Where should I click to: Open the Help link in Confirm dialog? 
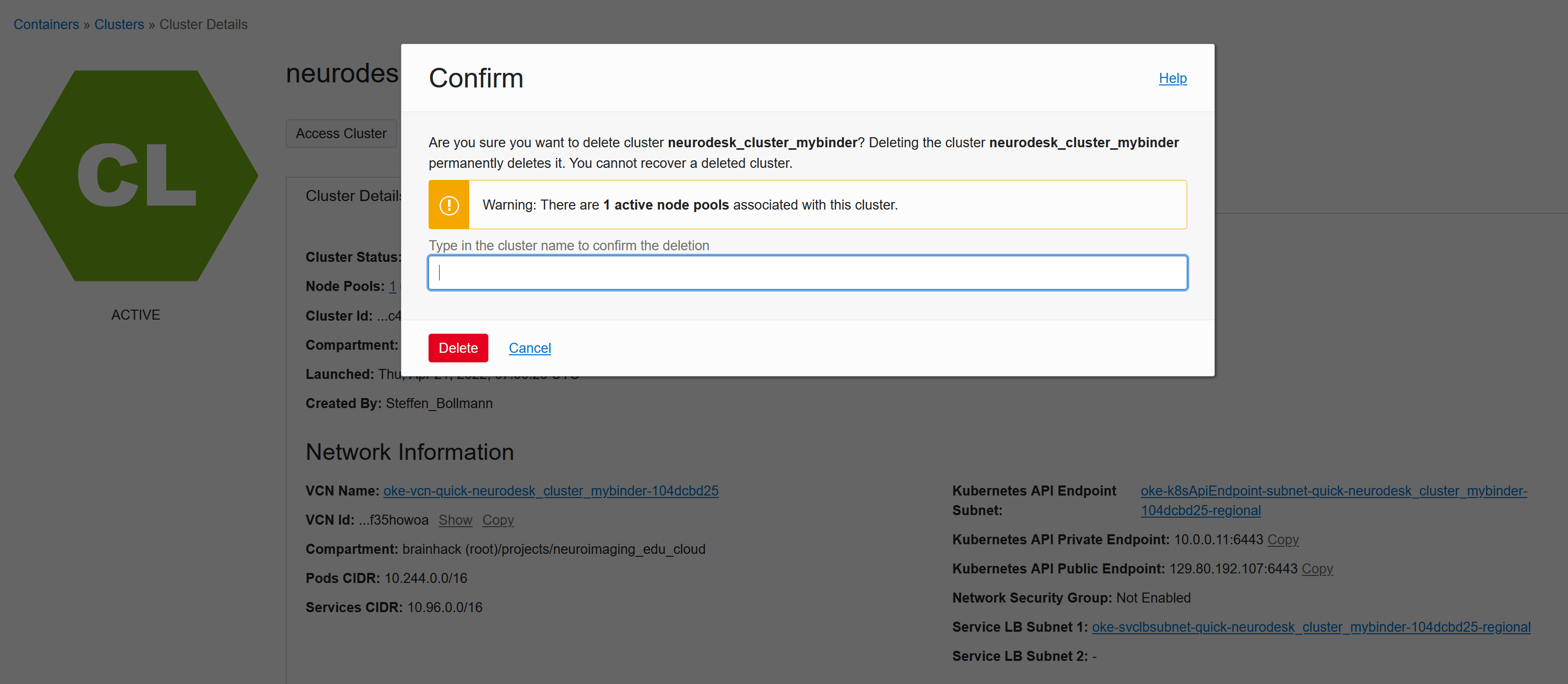click(x=1172, y=78)
